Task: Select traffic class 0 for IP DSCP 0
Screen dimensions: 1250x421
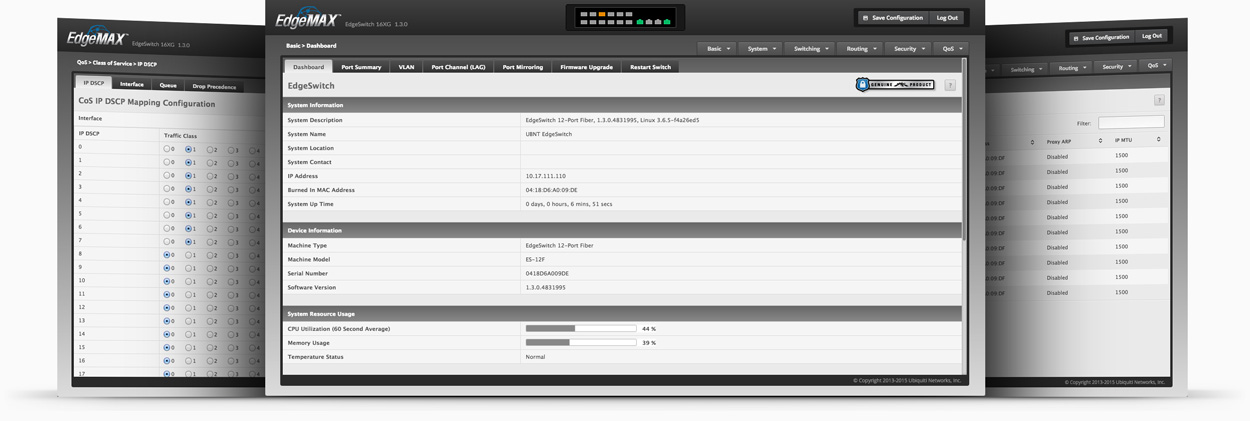Action: point(167,149)
